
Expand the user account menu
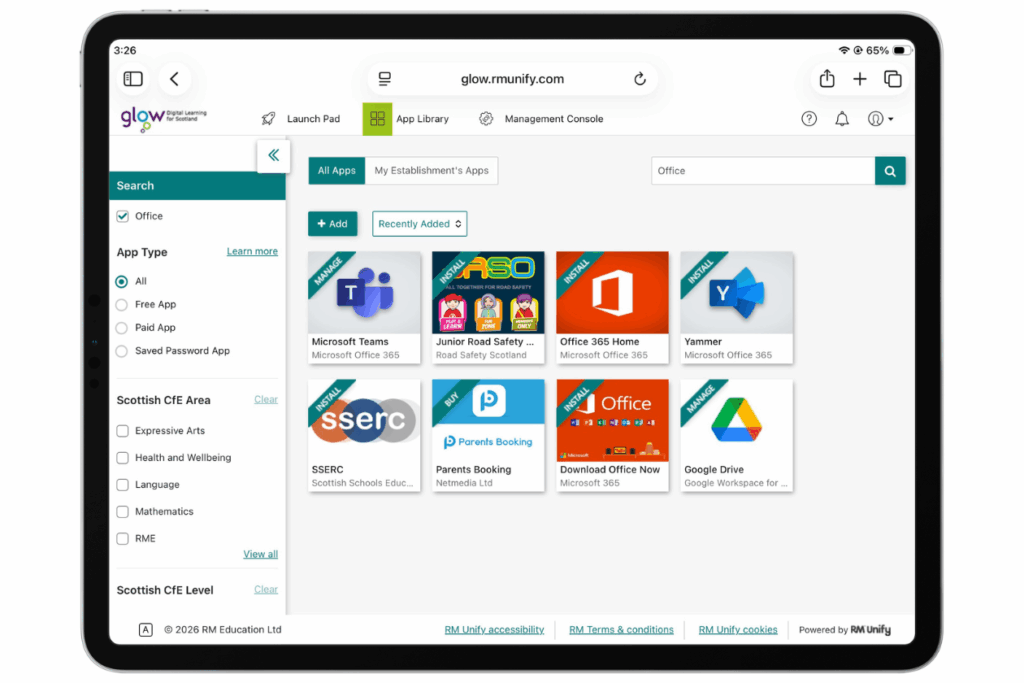tap(880, 119)
